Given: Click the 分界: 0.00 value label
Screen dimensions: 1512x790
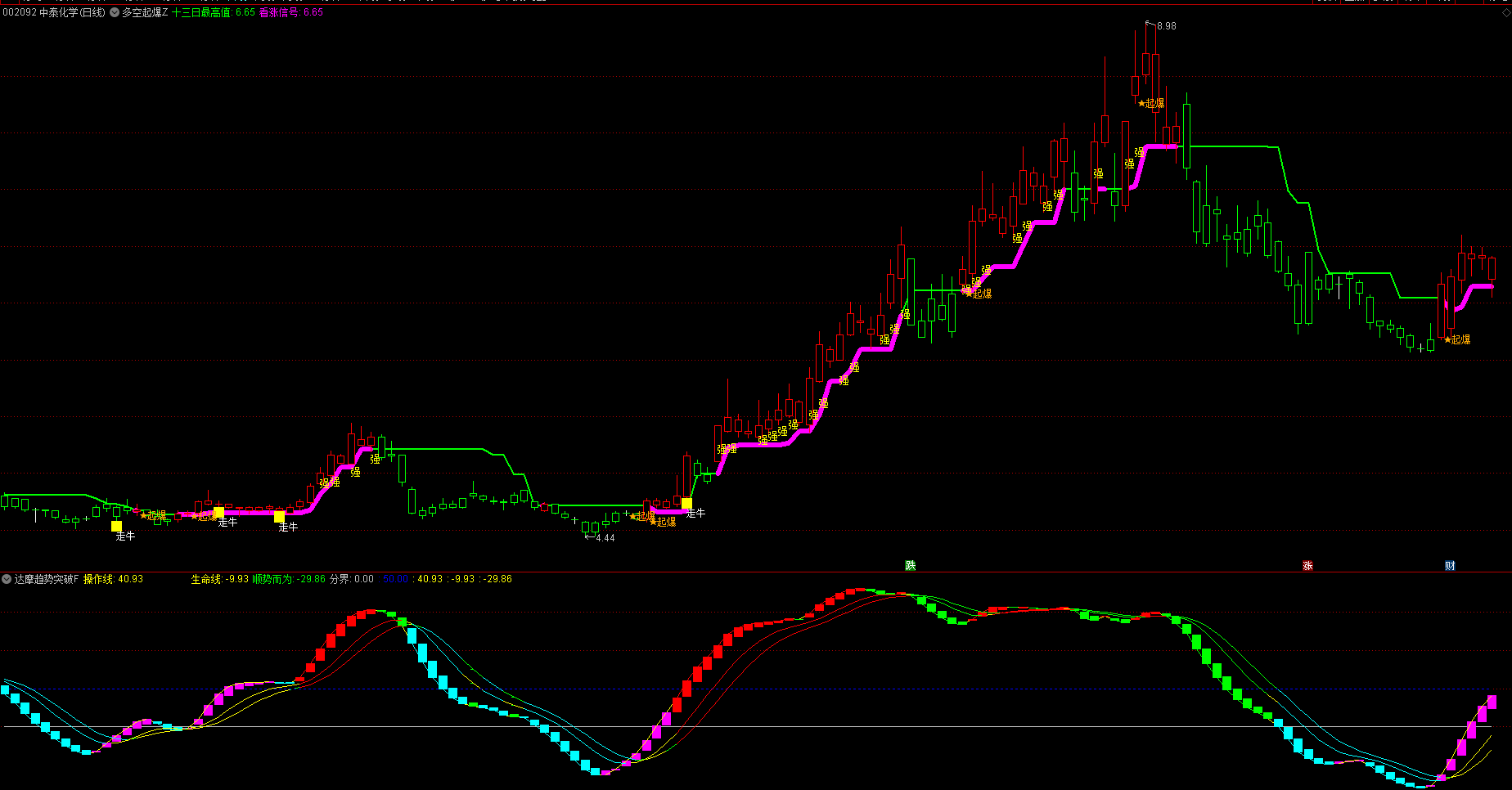Looking at the screenshot, I should tap(352, 579).
